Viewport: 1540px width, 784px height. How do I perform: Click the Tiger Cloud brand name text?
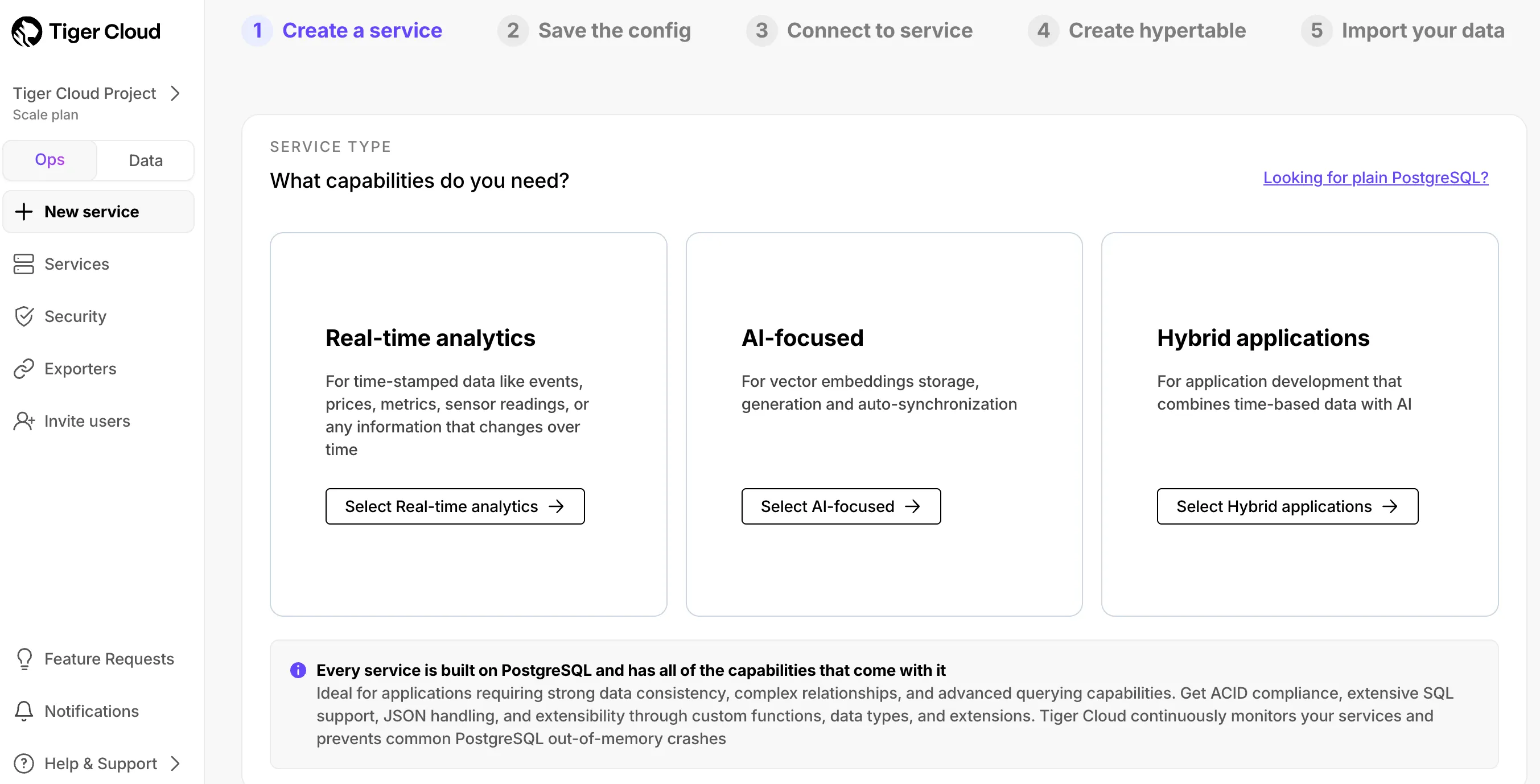[105, 31]
